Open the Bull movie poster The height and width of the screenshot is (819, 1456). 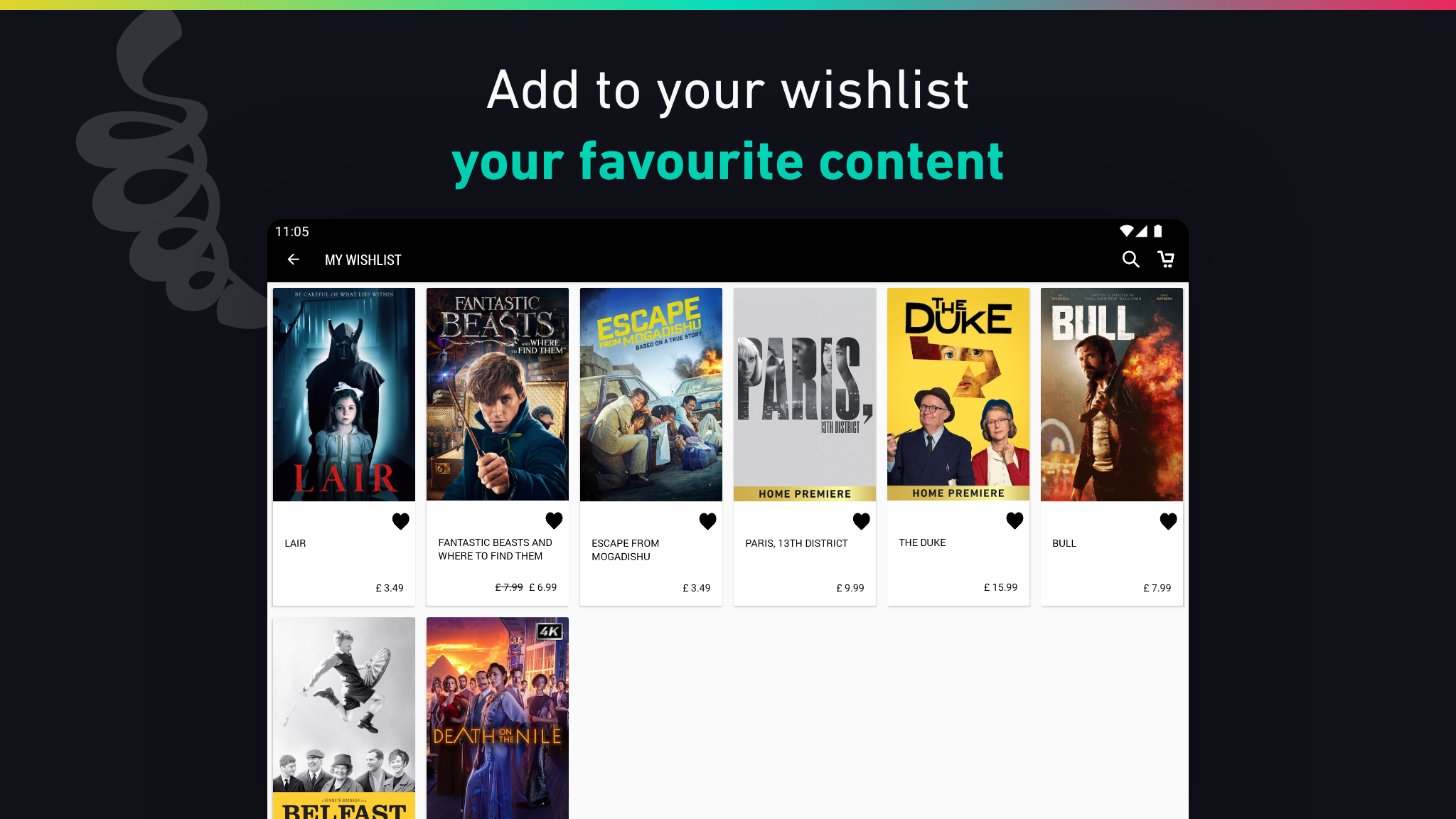pyautogui.click(x=1112, y=395)
